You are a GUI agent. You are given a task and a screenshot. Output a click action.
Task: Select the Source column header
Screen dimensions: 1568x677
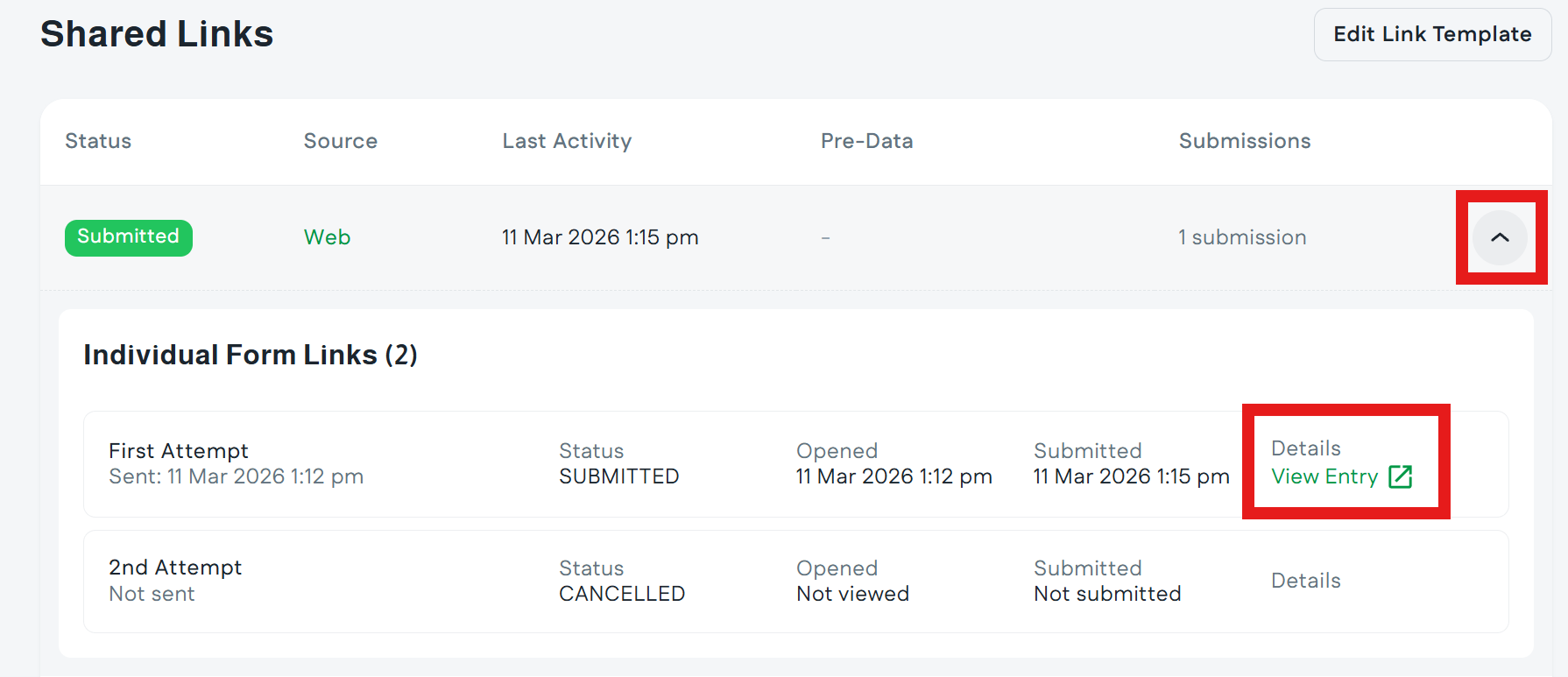tap(340, 141)
